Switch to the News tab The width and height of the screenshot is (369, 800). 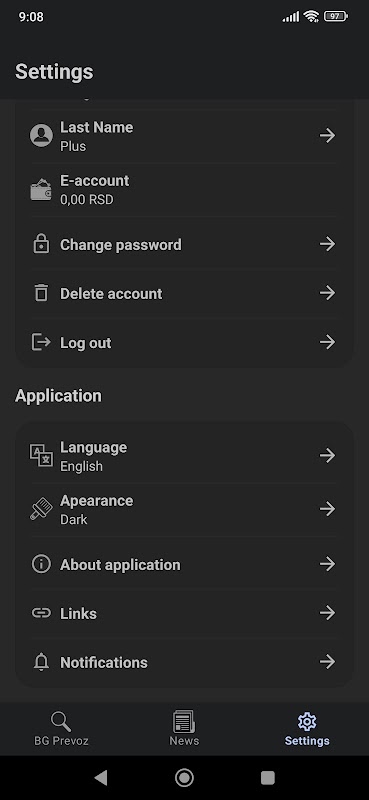click(184, 729)
